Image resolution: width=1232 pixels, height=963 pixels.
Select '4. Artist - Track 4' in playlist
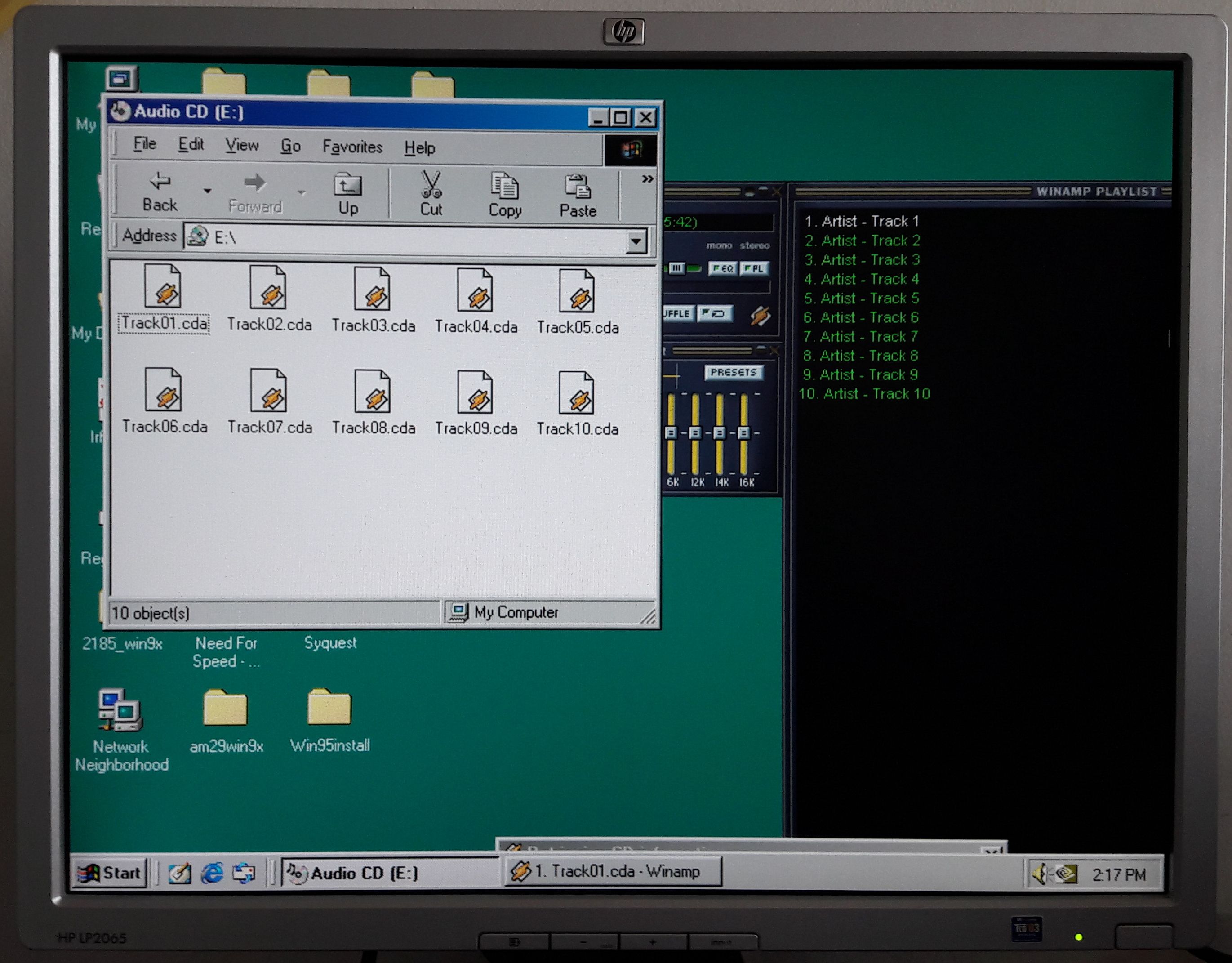coord(861,279)
